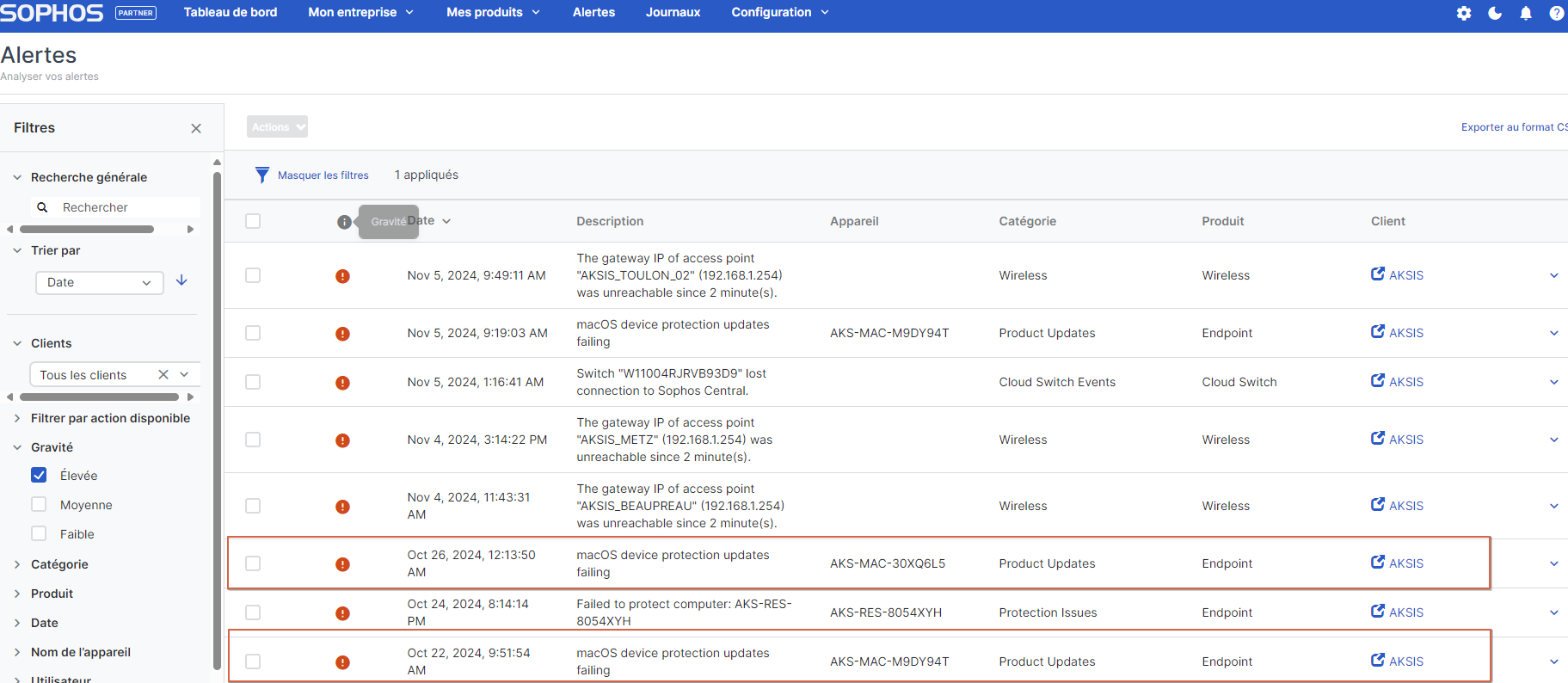The height and width of the screenshot is (683, 1568).
Task: Select the Cloud Switch alert checkbox
Action: point(253,382)
